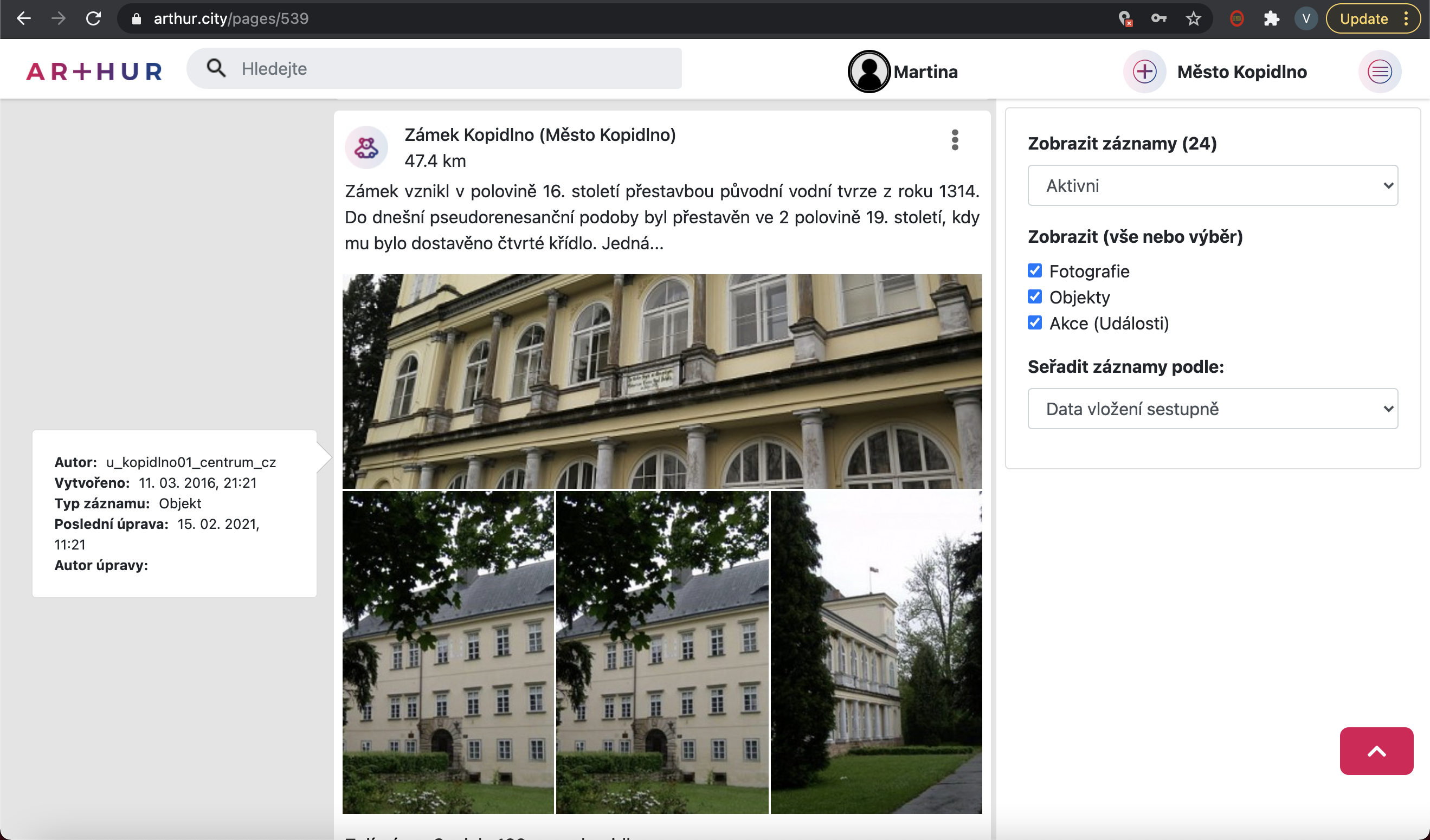Go back with the browser back arrow
Viewport: 1430px width, 840px height.
23,19
